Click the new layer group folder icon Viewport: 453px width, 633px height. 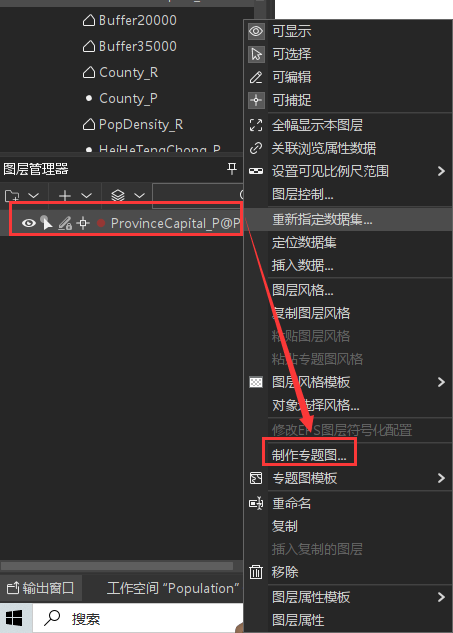(x=12, y=196)
